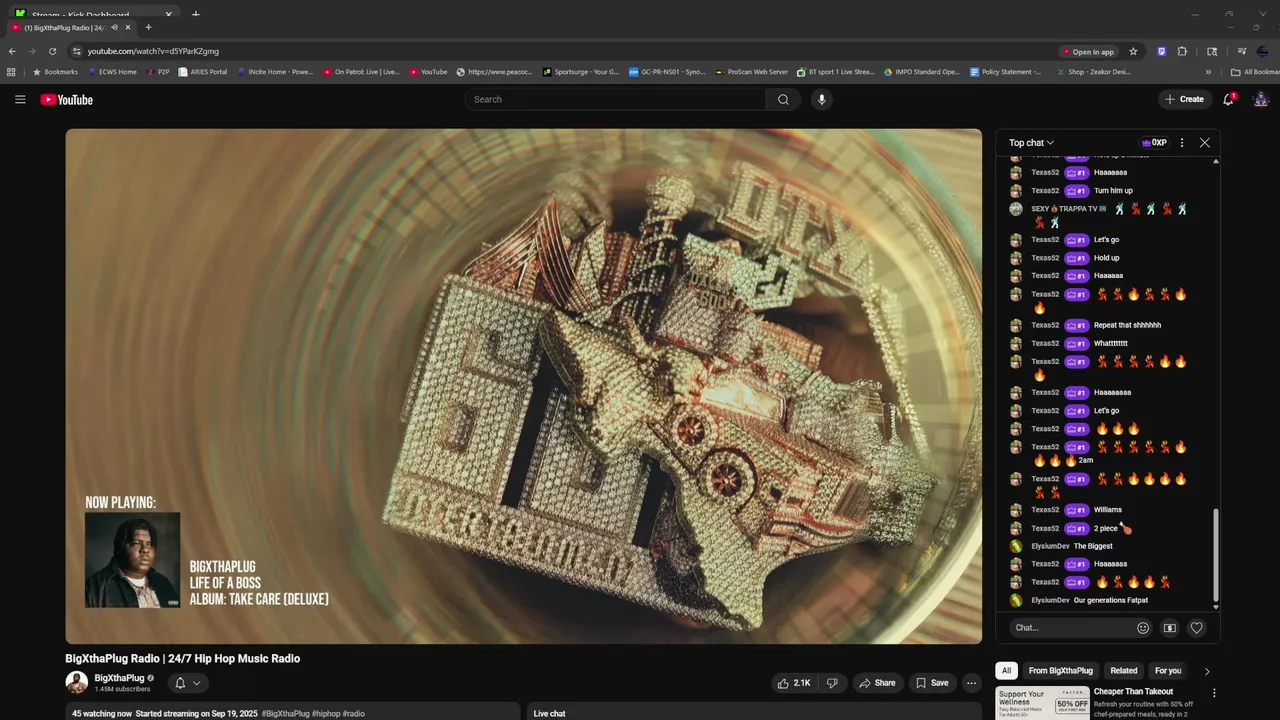Click the #BigXthaPlug hashtag in description
The image size is (1280, 720).
285,714
